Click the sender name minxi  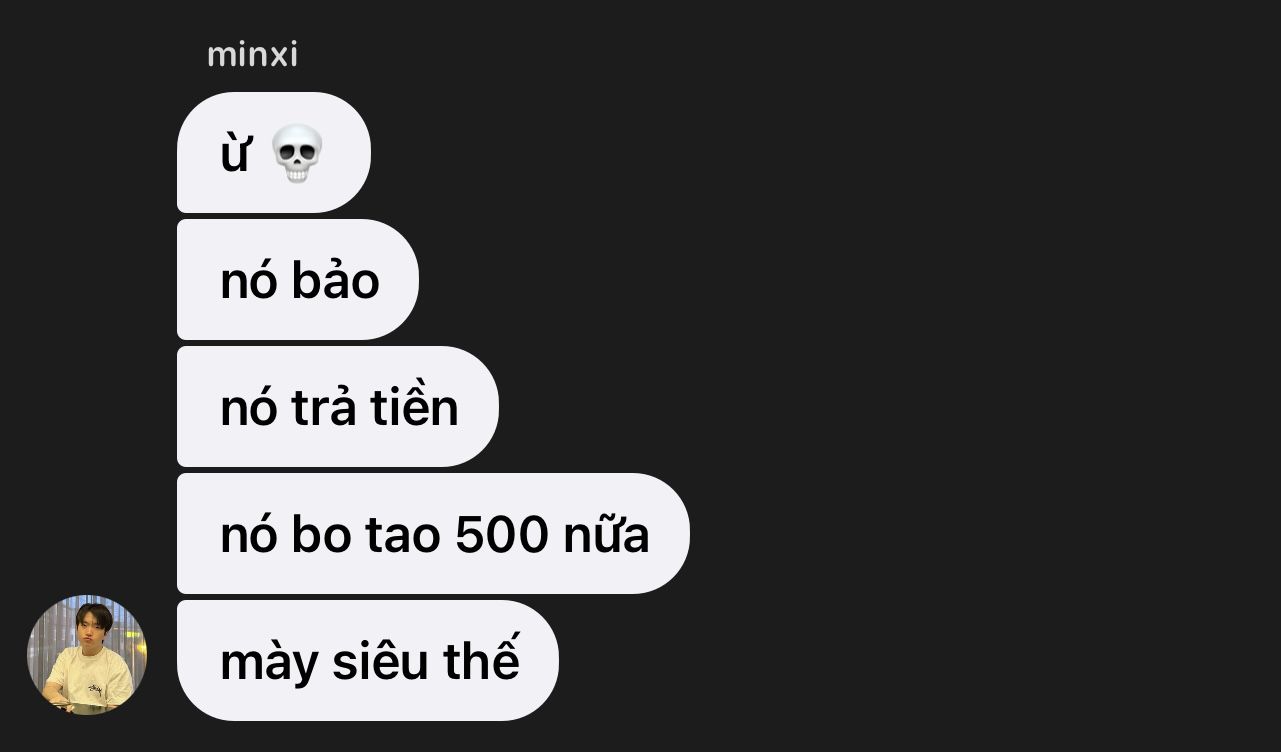(252, 54)
